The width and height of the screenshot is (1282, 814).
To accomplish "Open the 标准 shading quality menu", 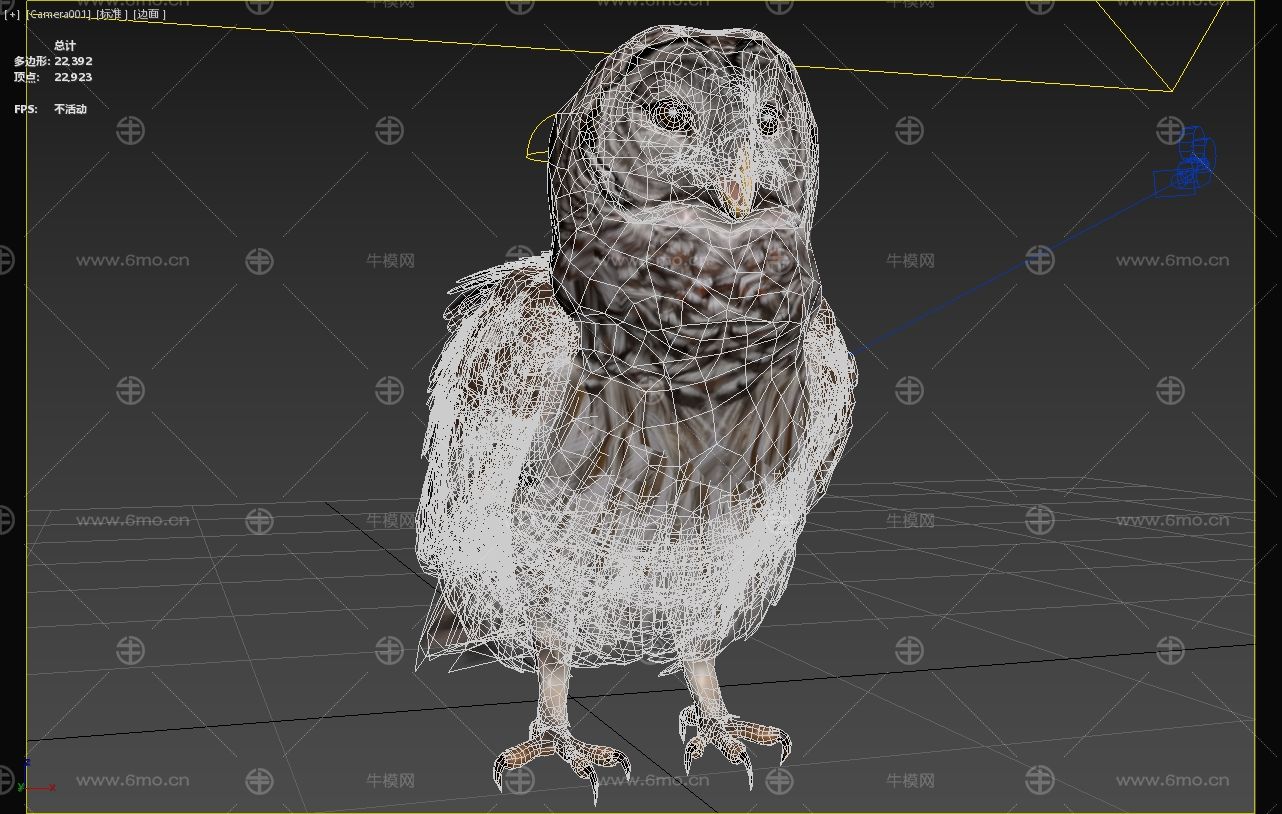I will pyautogui.click(x=112, y=15).
